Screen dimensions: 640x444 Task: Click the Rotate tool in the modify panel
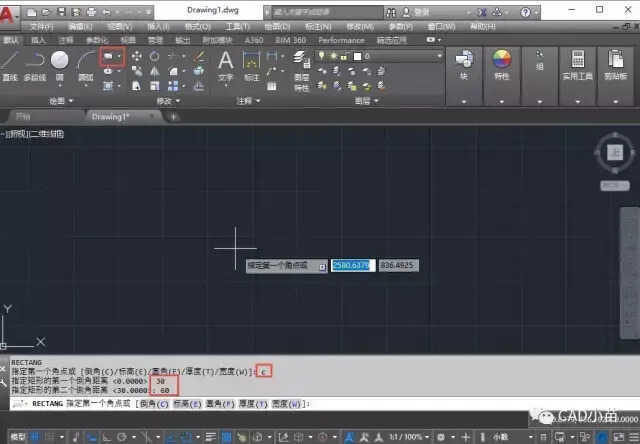pos(154,56)
